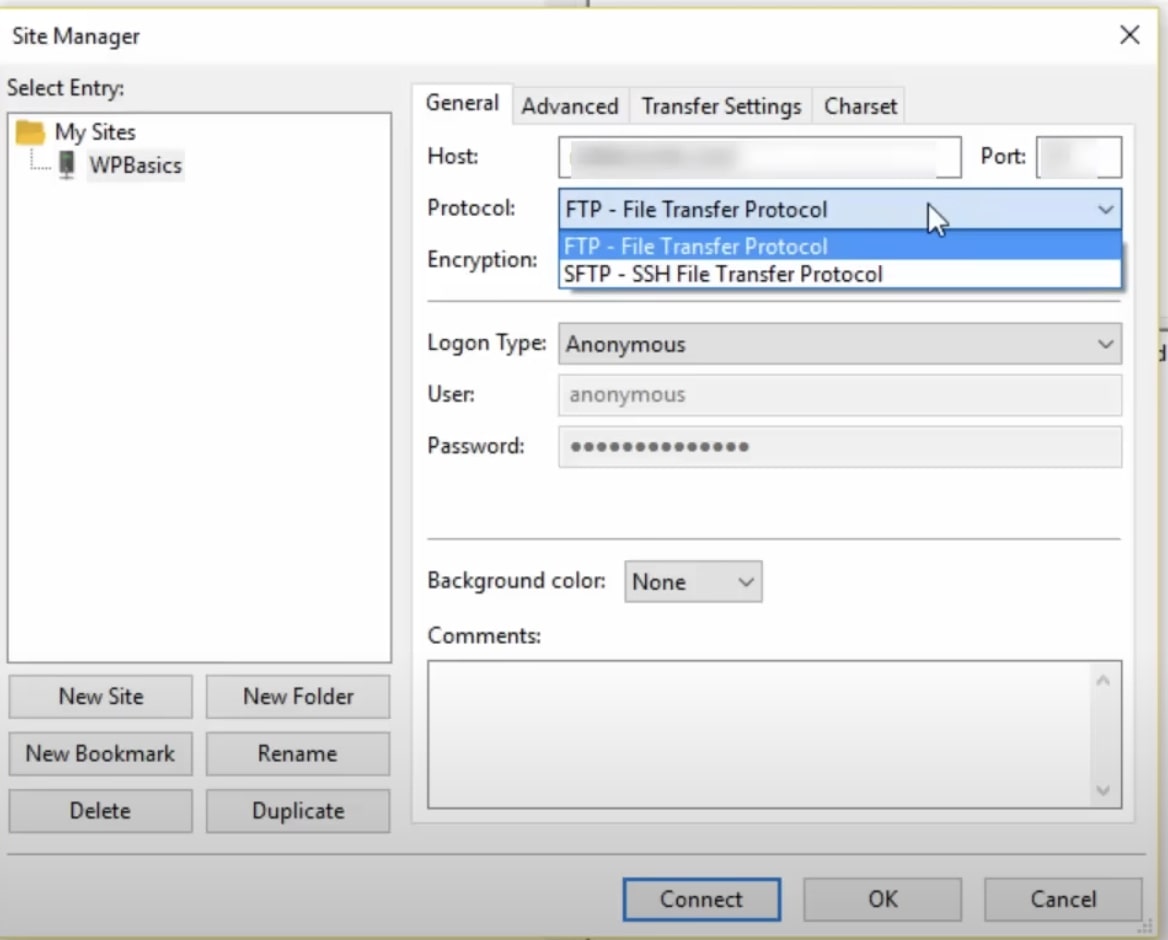Viewport: 1168px width, 940px height.
Task: Choose SFTP - SSH File Transfer Protocol
Action: click(840, 274)
